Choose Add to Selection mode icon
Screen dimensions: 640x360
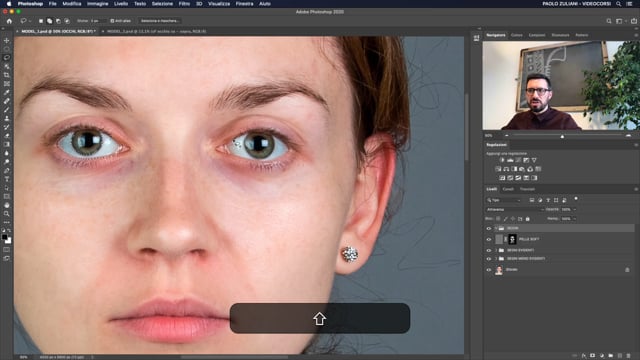tap(49, 21)
